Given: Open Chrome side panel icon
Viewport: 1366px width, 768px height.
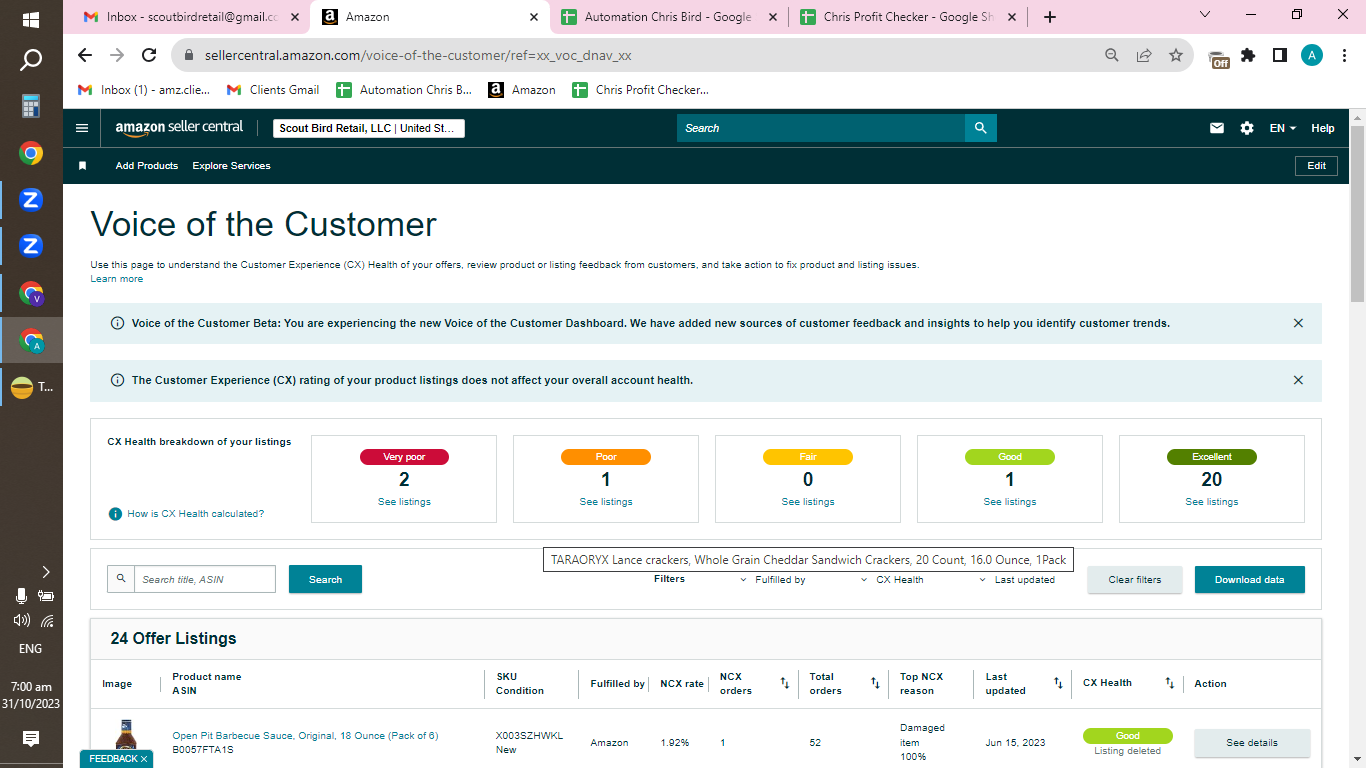Looking at the screenshot, I should click(1280, 56).
